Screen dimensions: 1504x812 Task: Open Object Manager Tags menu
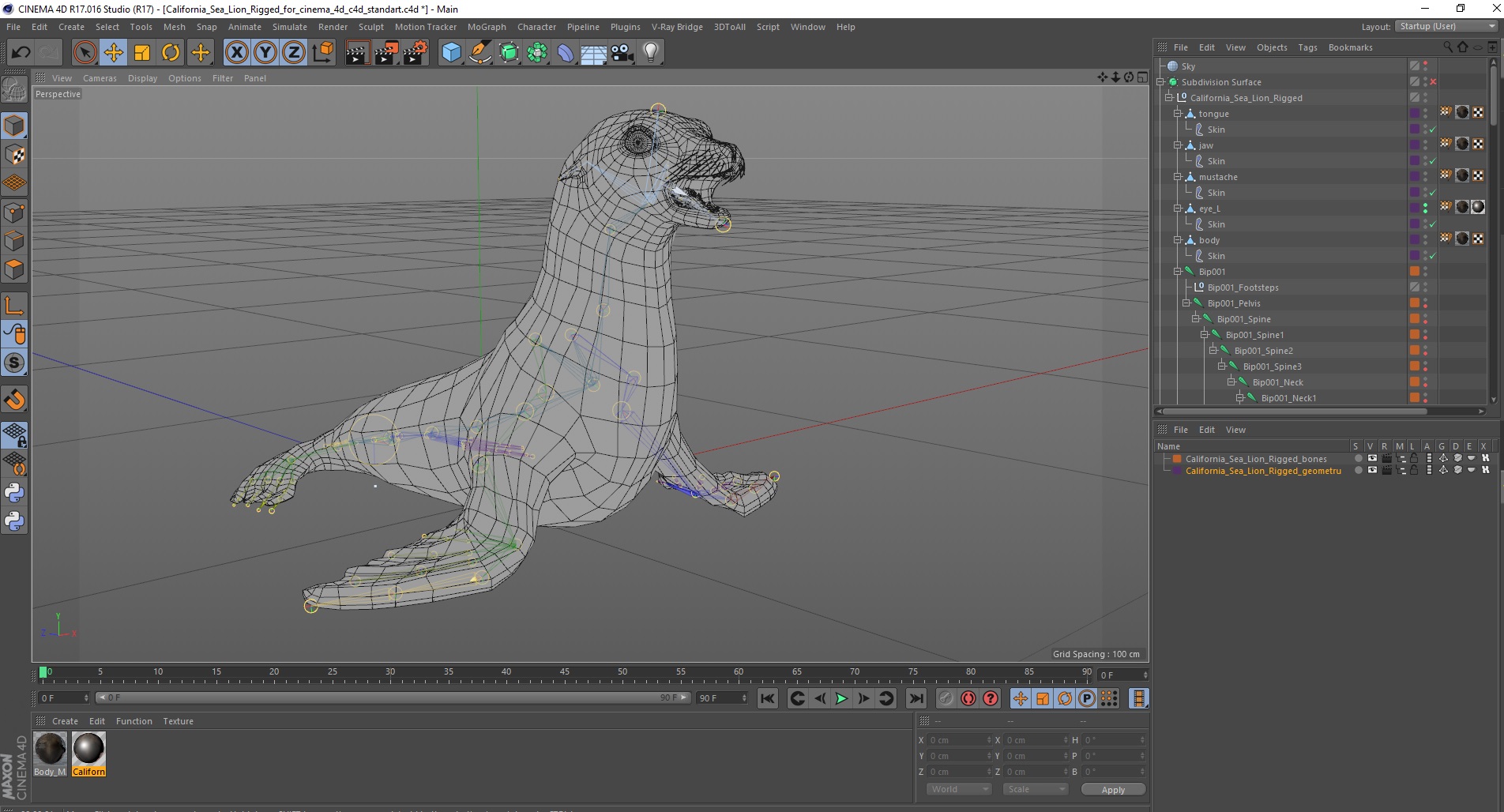pos(1307,47)
